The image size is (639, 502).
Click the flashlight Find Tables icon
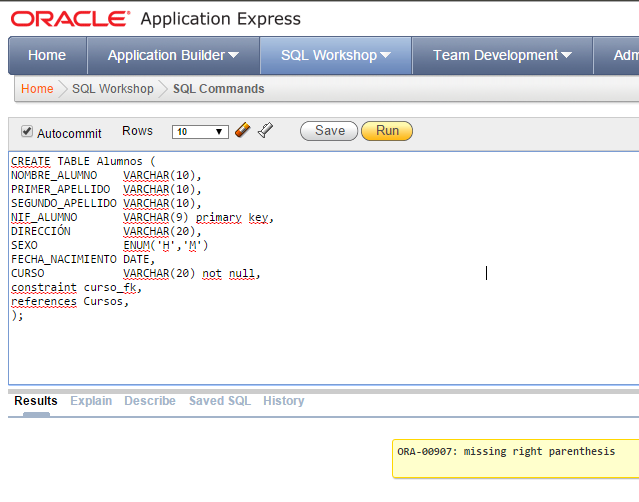266,130
